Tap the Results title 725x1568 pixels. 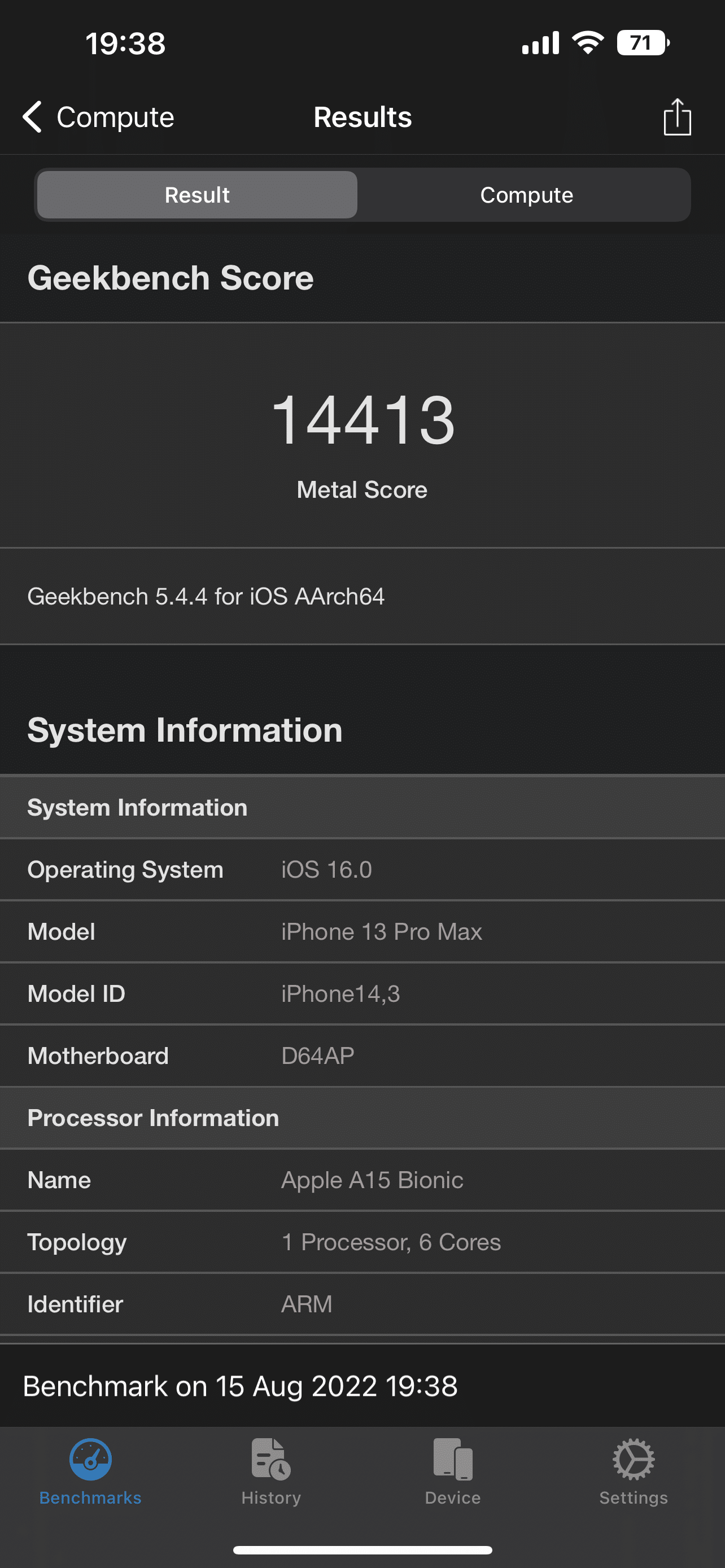coord(362,117)
